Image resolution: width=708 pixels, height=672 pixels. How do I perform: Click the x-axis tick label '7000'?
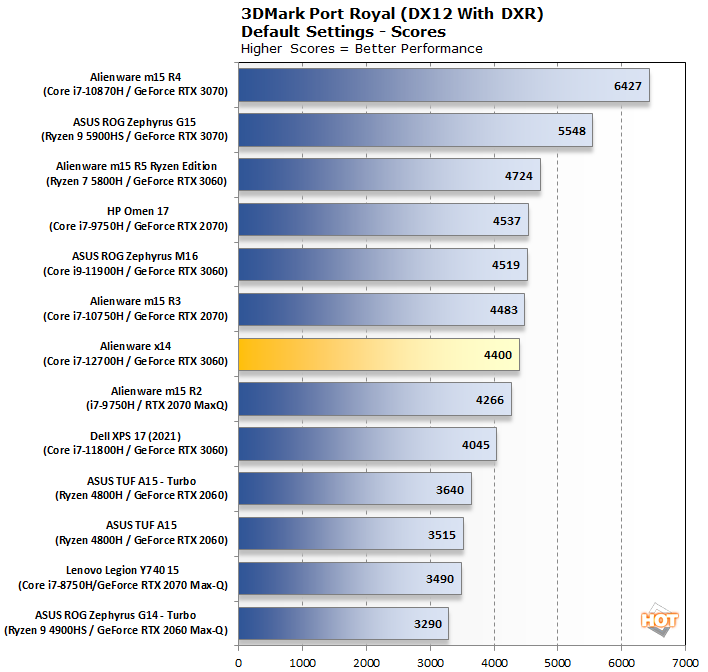tap(685, 663)
